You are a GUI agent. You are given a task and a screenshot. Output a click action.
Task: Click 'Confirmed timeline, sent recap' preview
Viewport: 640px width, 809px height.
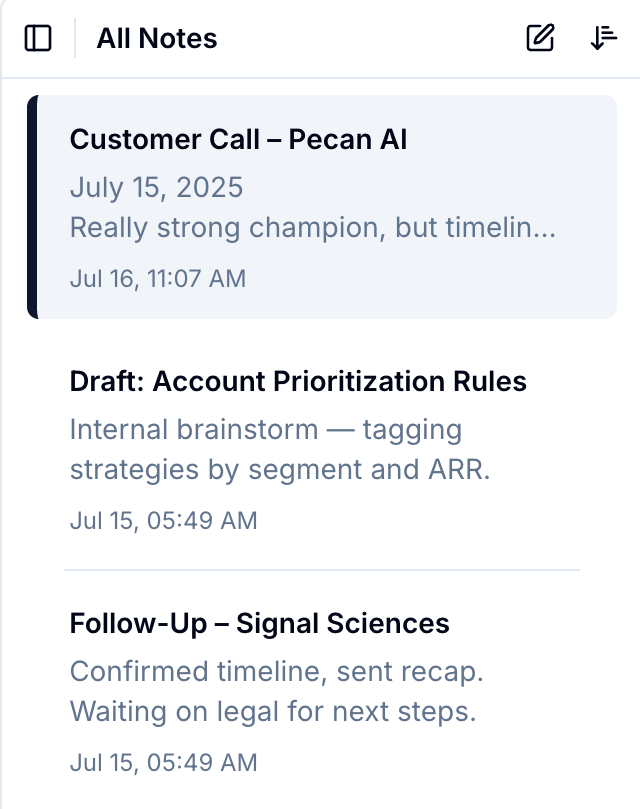(277, 672)
